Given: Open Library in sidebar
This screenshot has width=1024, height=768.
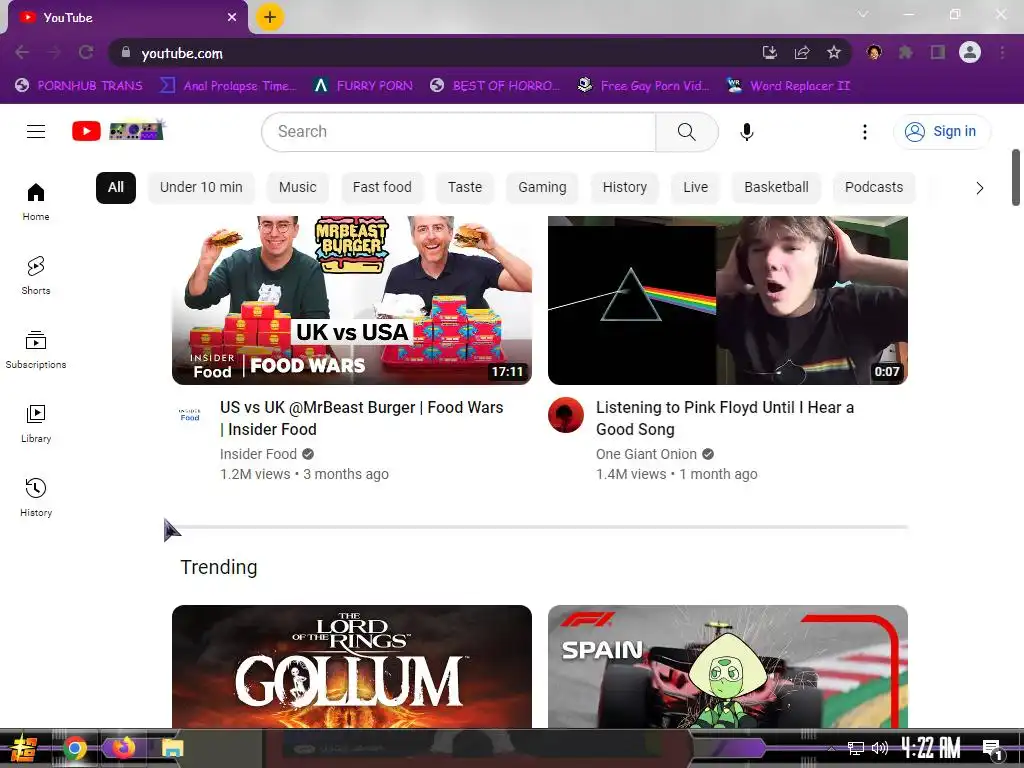Looking at the screenshot, I should click(36, 423).
